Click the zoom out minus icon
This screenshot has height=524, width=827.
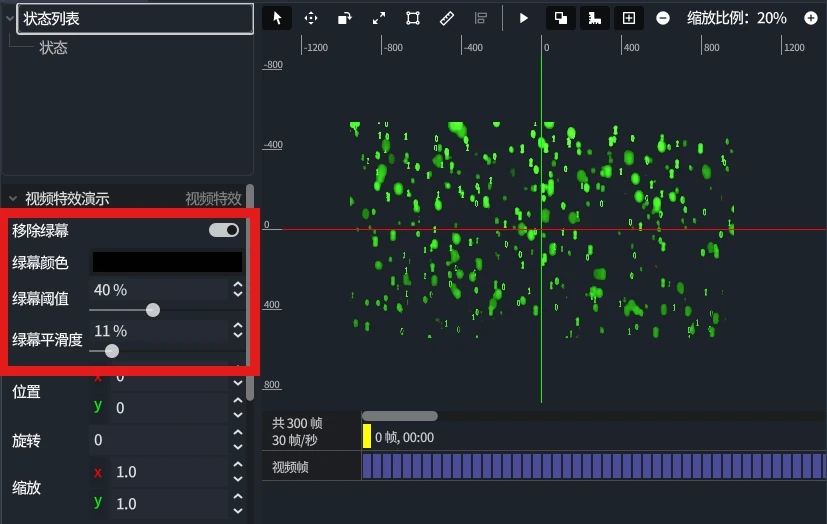pos(663,18)
